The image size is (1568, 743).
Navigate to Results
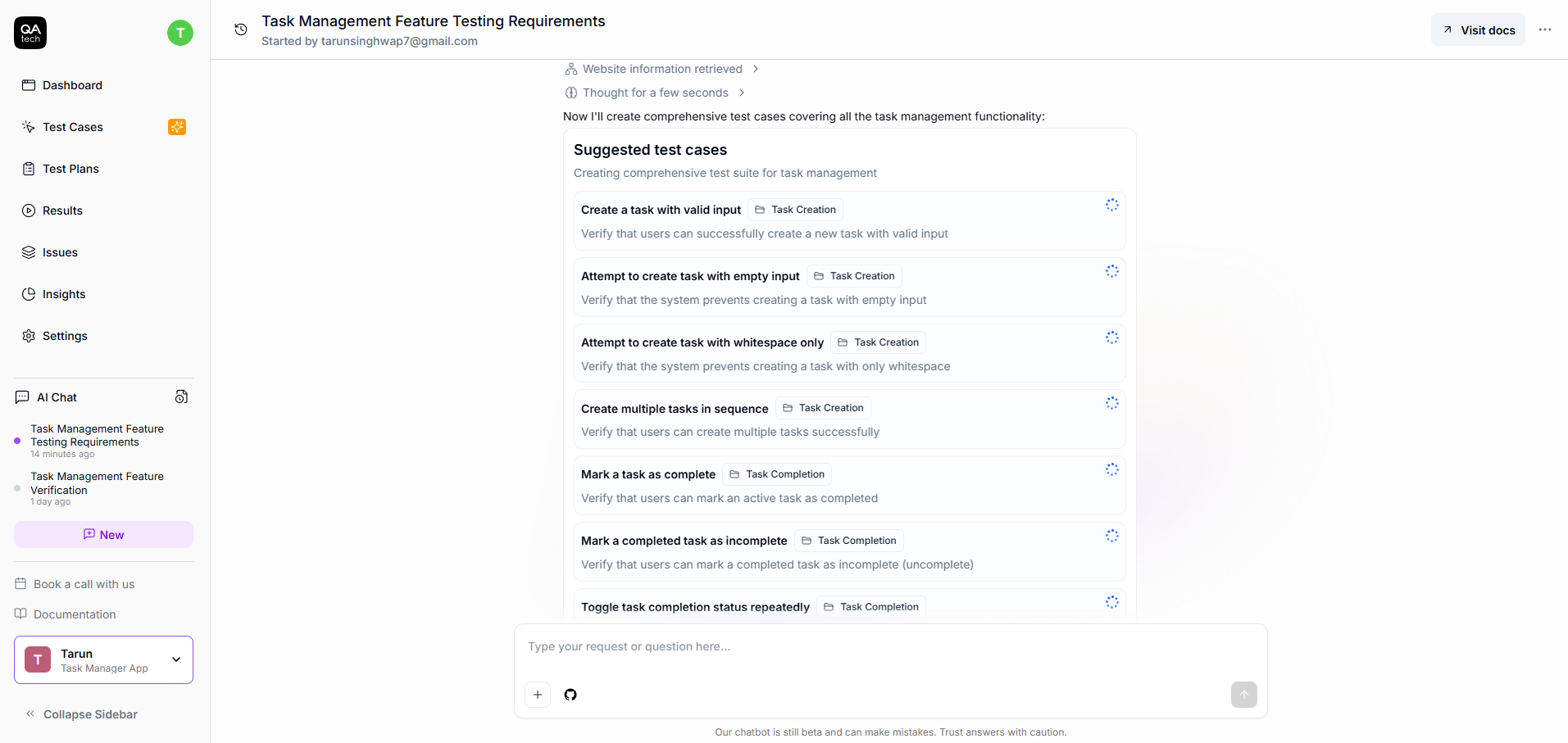pos(103,211)
